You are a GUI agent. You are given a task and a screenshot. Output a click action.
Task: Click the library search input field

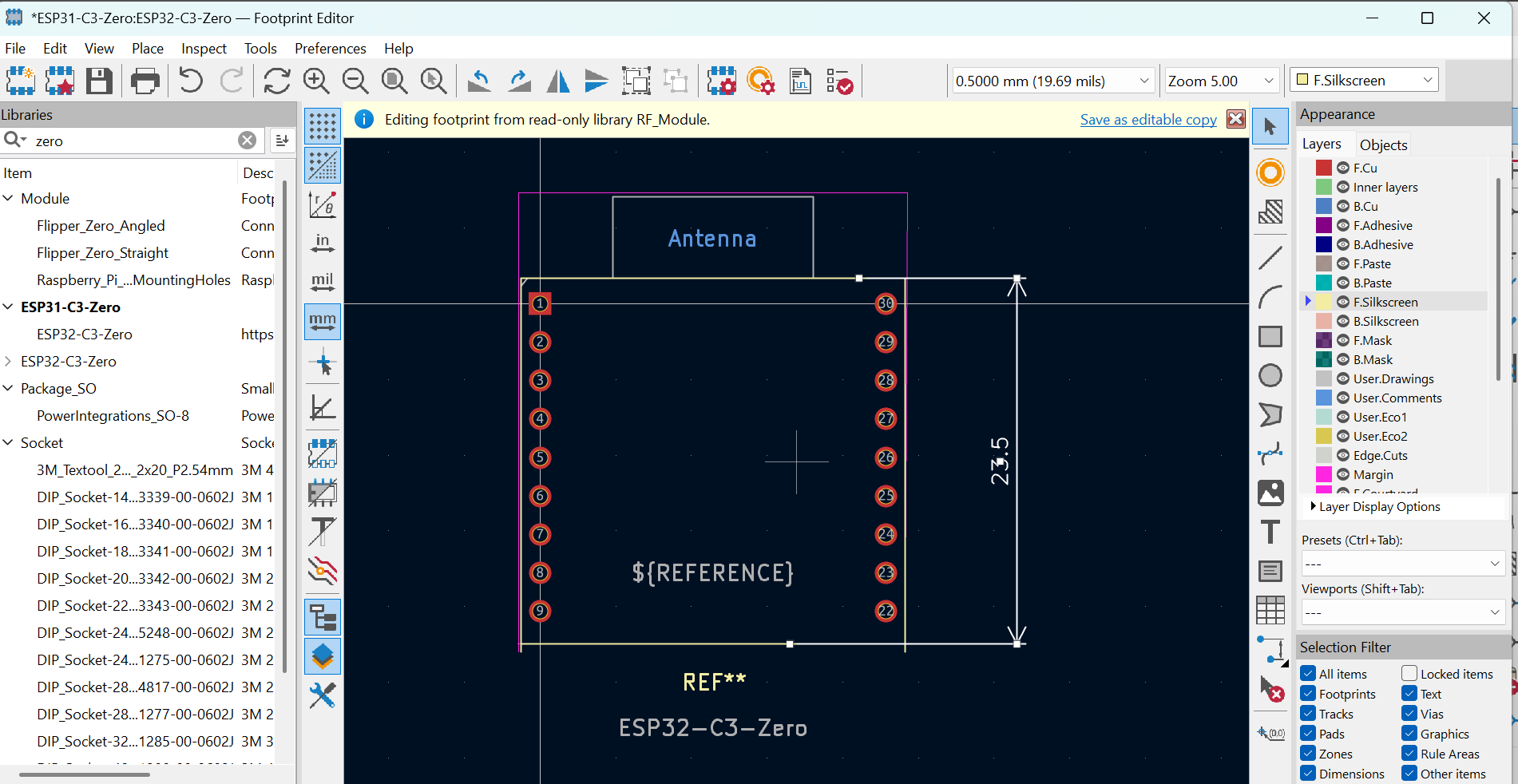click(134, 141)
